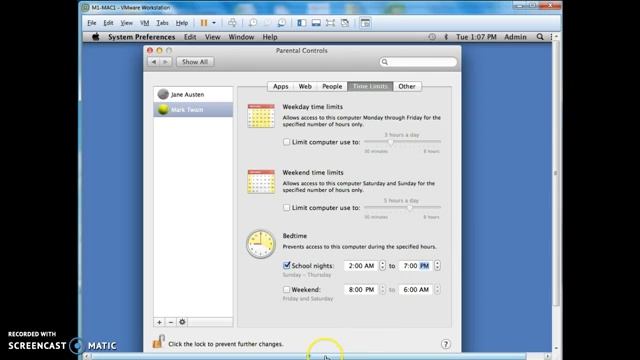This screenshot has height=360, width=640.
Task: Enable weekend Limit computer use checkbox
Action: pos(287,208)
